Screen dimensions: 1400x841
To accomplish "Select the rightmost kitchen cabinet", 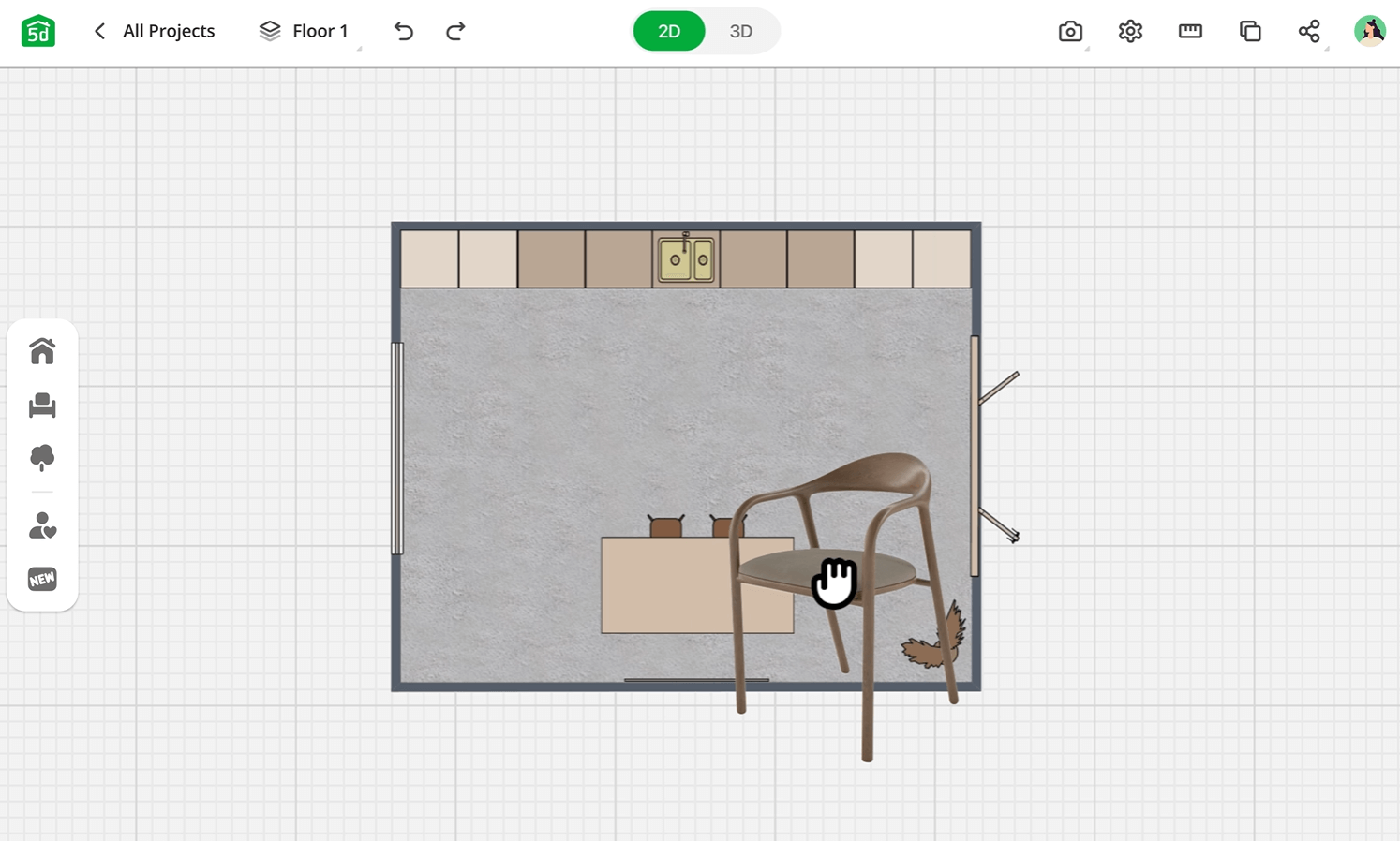I will point(942,259).
